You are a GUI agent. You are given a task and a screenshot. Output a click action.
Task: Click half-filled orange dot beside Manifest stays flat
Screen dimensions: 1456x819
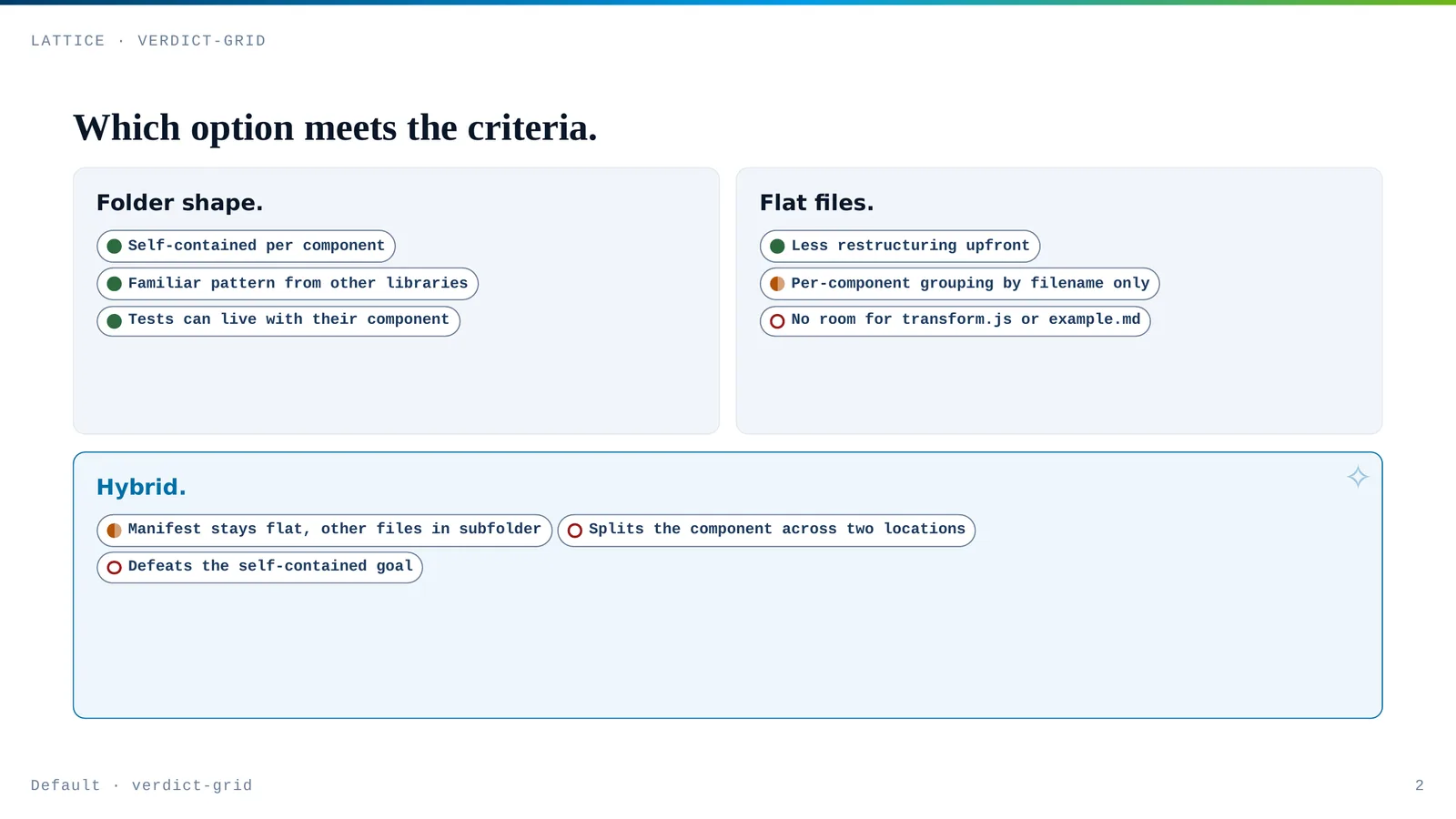pos(115,531)
